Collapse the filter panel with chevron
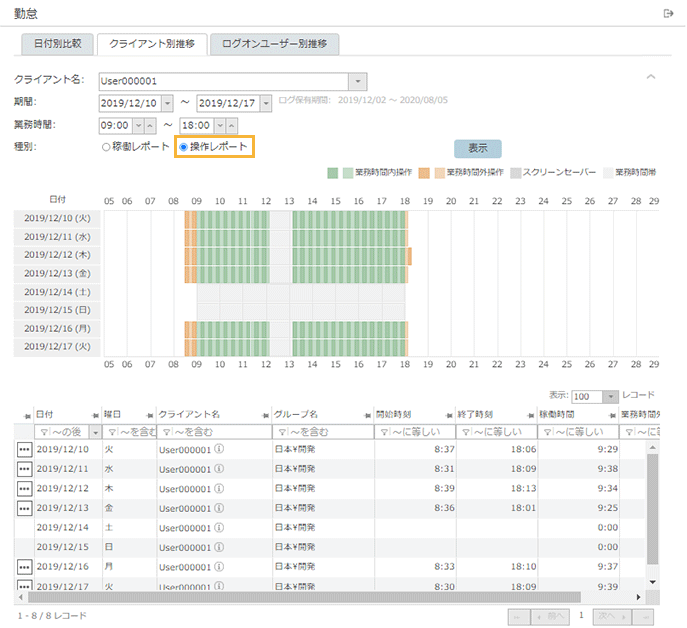 [651, 76]
